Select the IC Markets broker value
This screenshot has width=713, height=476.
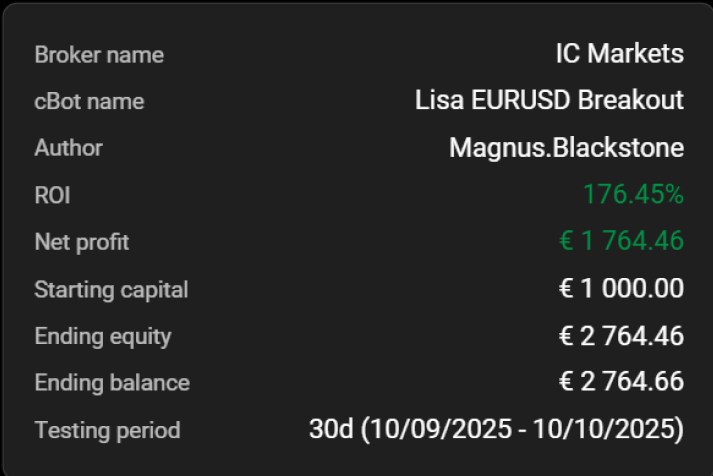coord(619,53)
